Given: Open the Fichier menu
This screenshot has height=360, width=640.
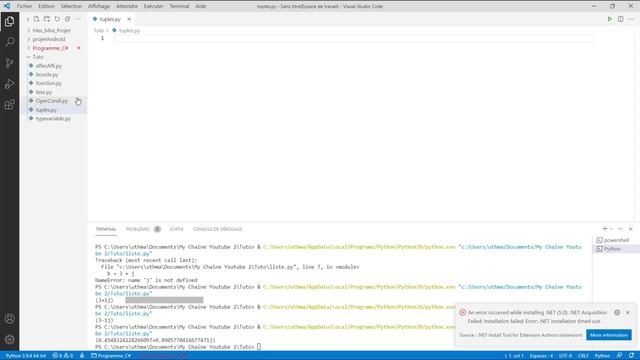Looking at the screenshot, I should (24, 6).
